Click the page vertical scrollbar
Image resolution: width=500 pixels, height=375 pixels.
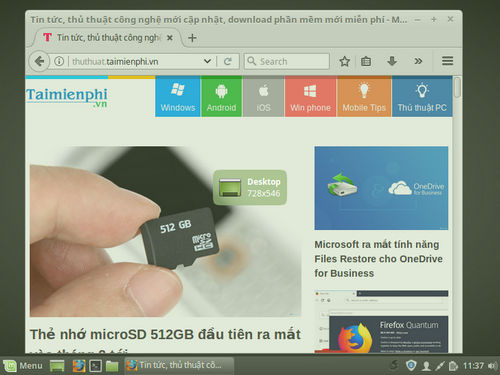point(458,87)
